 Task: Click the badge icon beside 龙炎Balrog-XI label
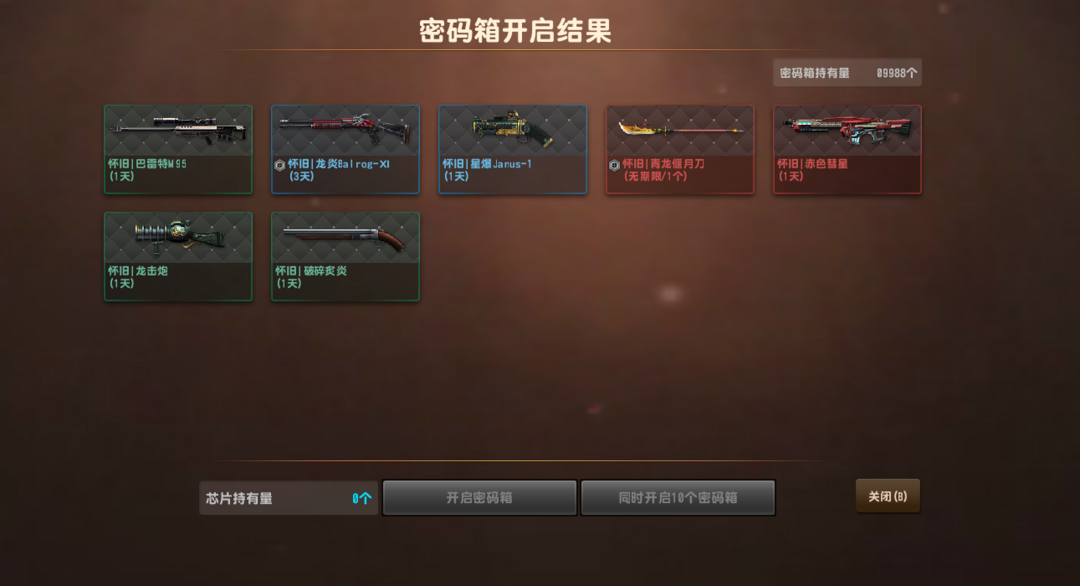(x=280, y=165)
